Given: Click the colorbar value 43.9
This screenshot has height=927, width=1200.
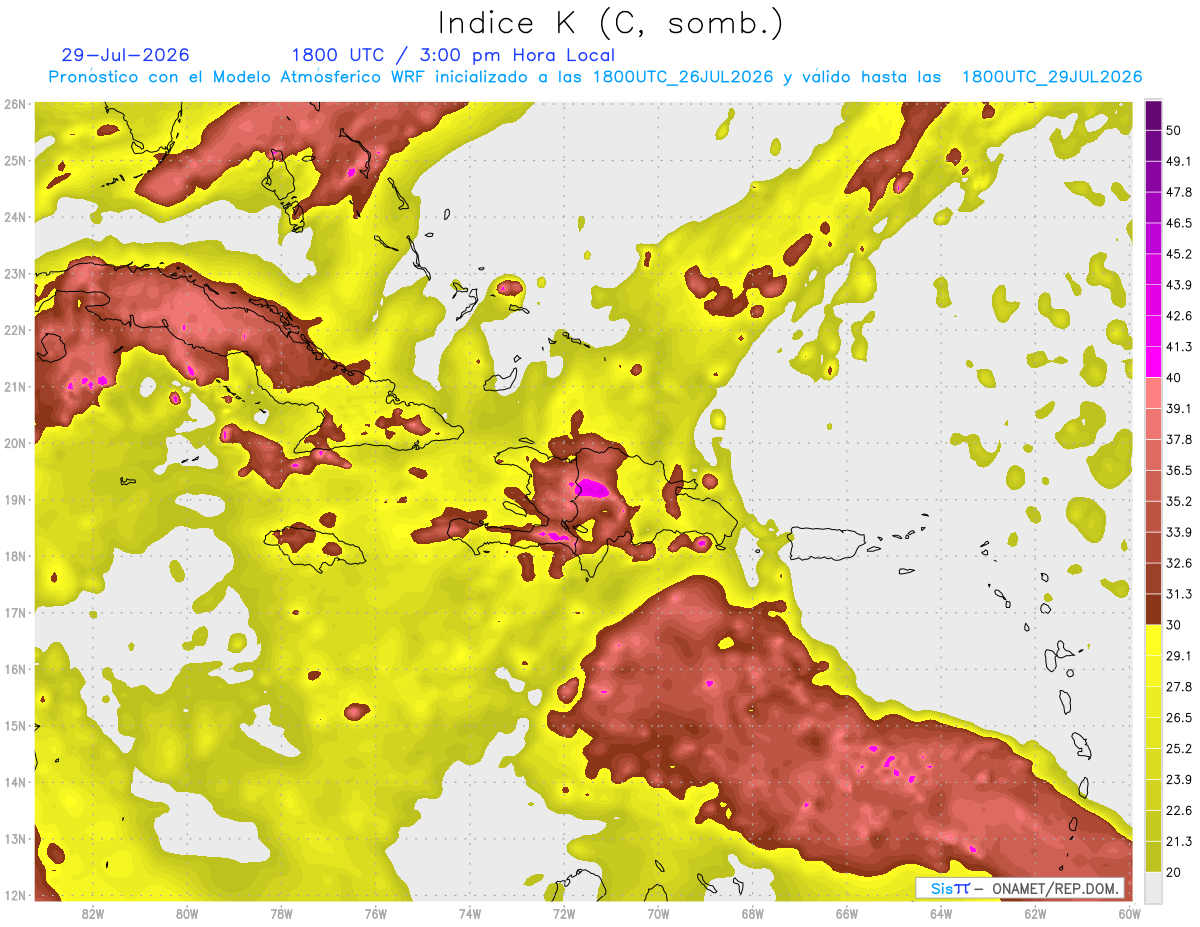Looking at the screenshot, I should coord(1179,285).
